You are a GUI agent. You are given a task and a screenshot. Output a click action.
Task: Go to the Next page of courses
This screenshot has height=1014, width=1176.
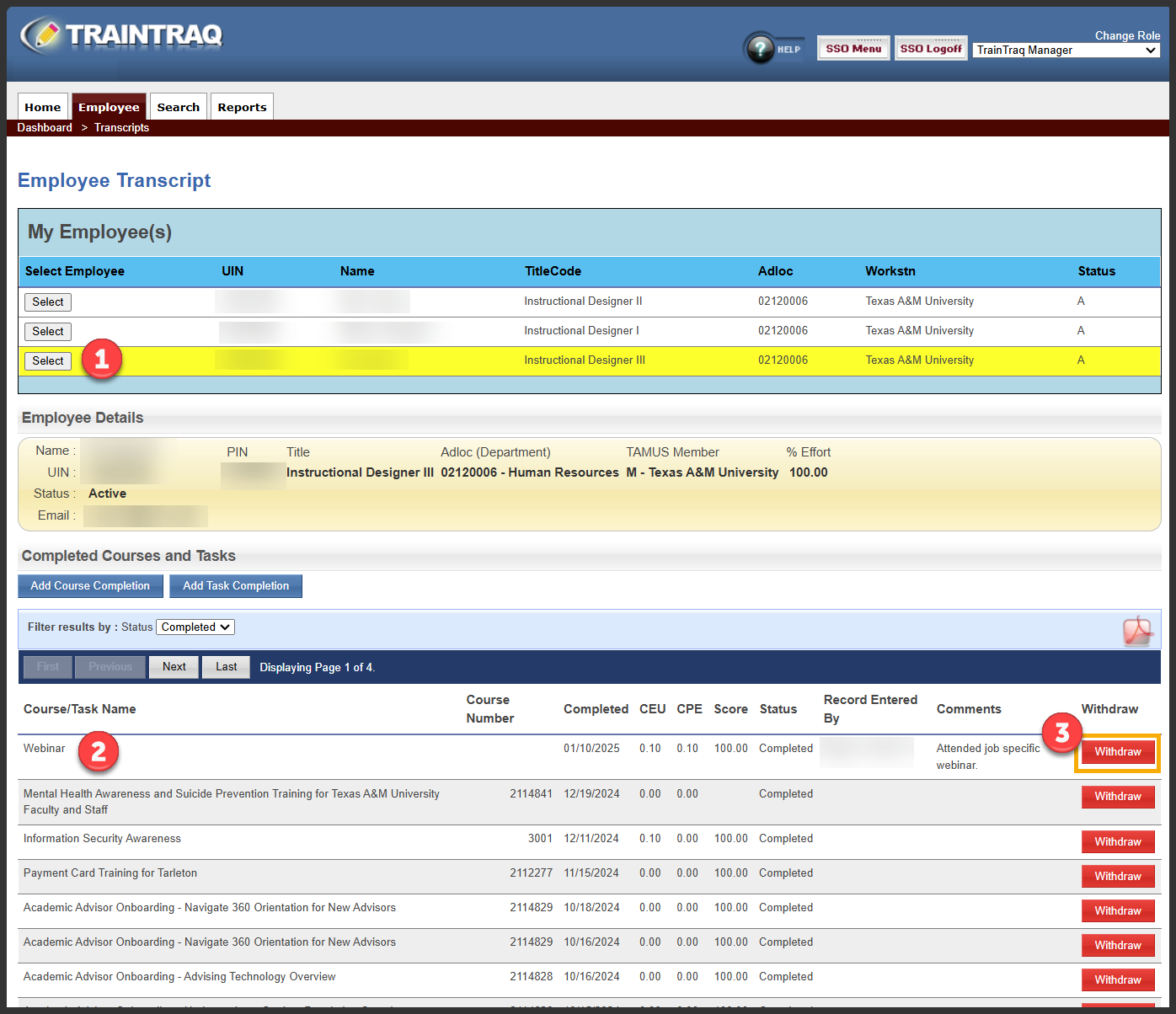click(174, 666)
